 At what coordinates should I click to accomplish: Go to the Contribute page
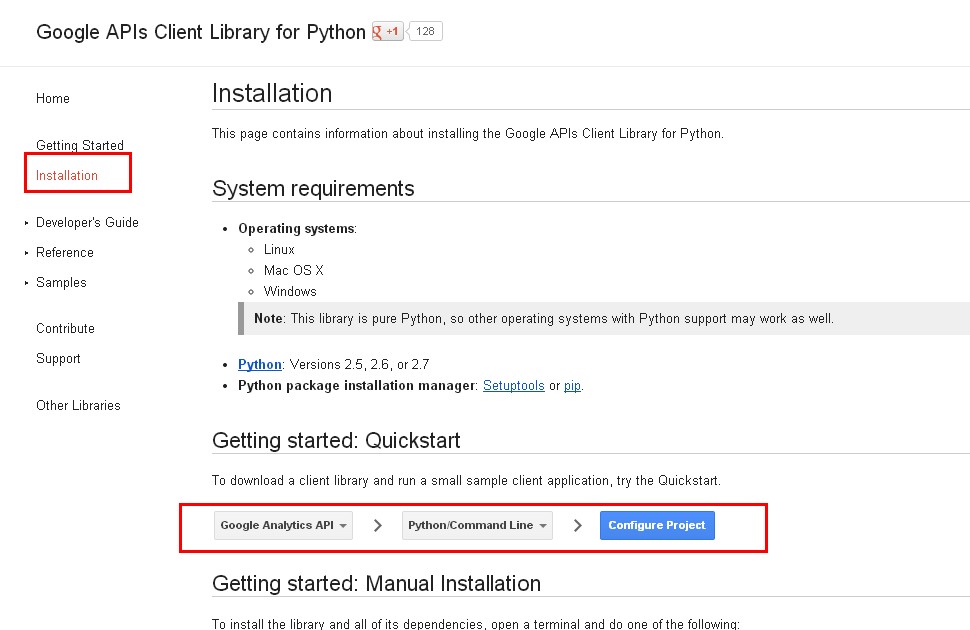point(66,329)
